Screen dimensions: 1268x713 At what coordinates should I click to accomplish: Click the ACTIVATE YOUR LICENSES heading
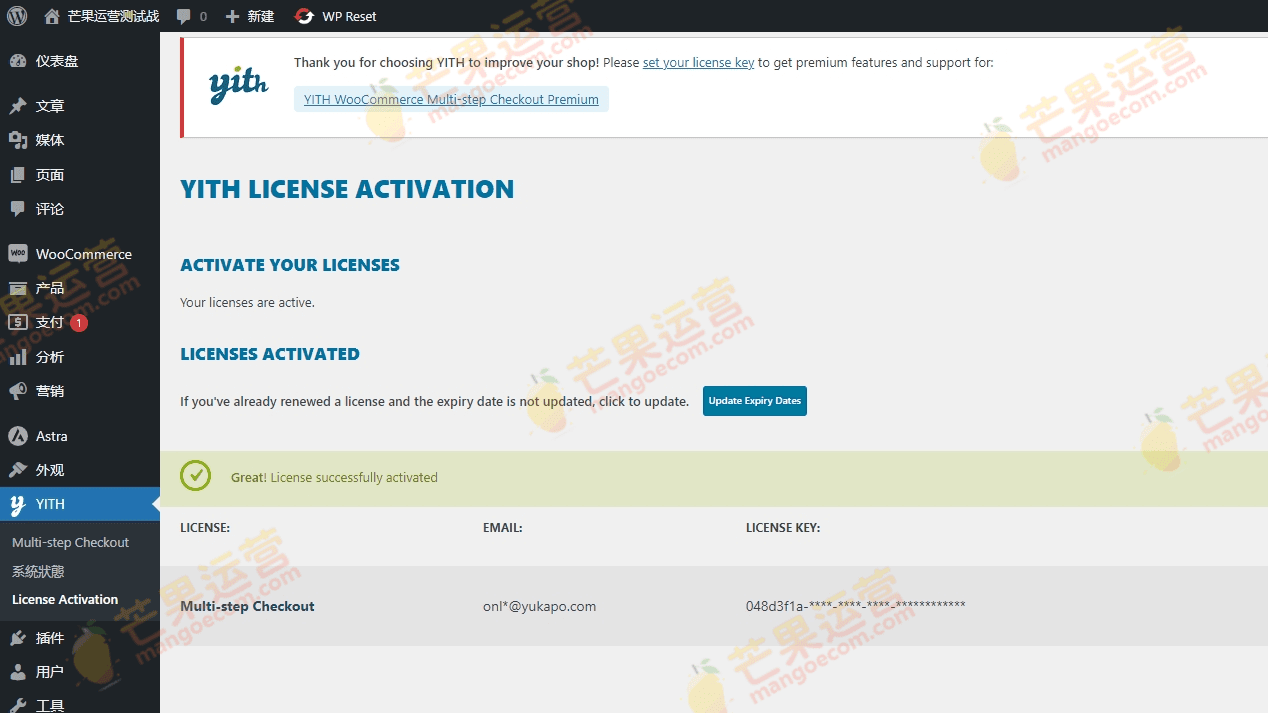click(290, 265)
